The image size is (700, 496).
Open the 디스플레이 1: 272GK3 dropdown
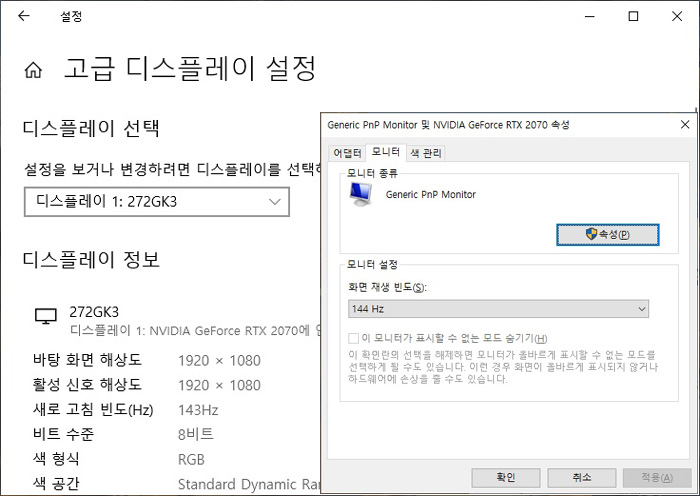pyautogui.click(x=157, y=202)
